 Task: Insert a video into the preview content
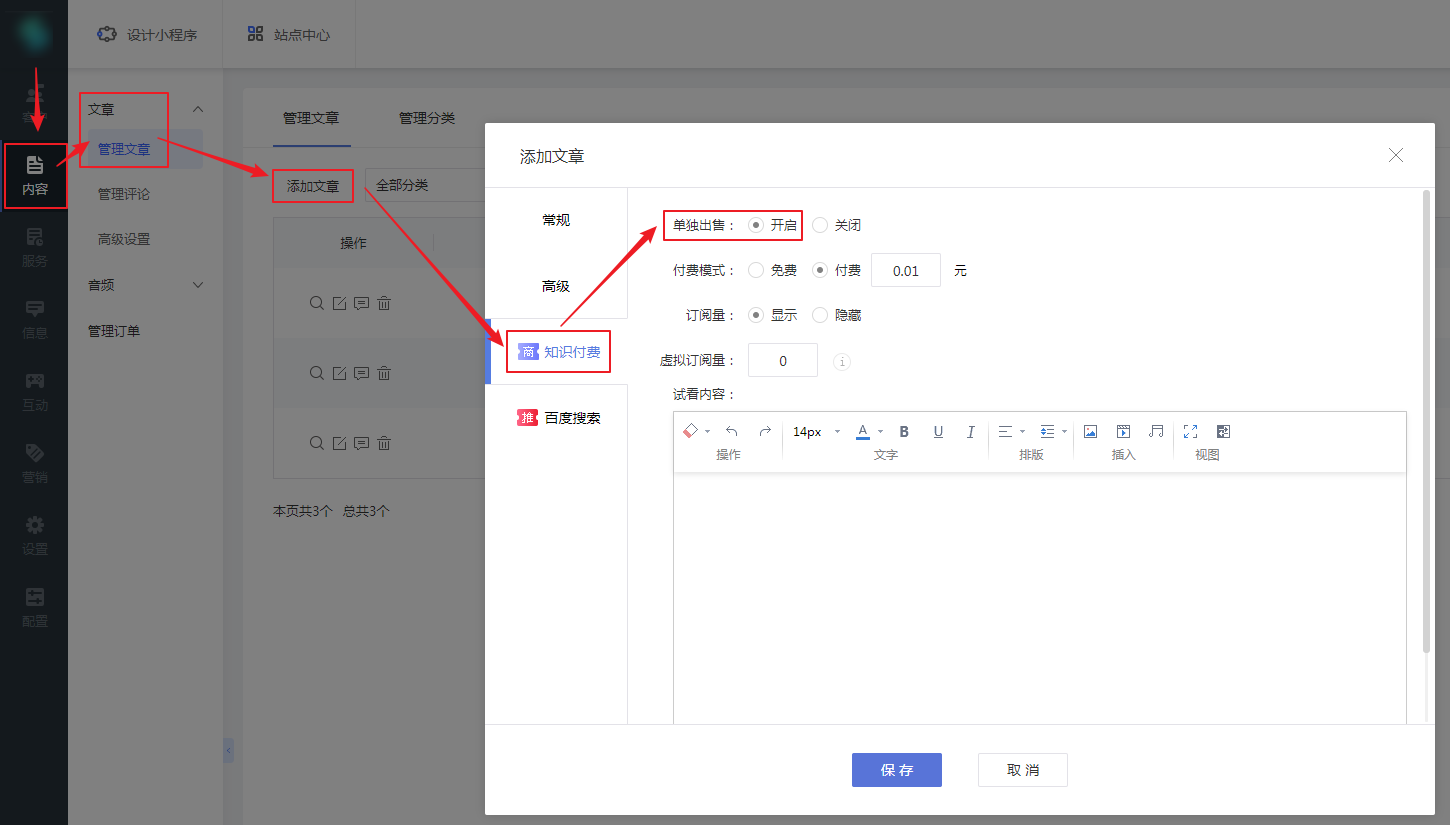[x=1124, y=431]
